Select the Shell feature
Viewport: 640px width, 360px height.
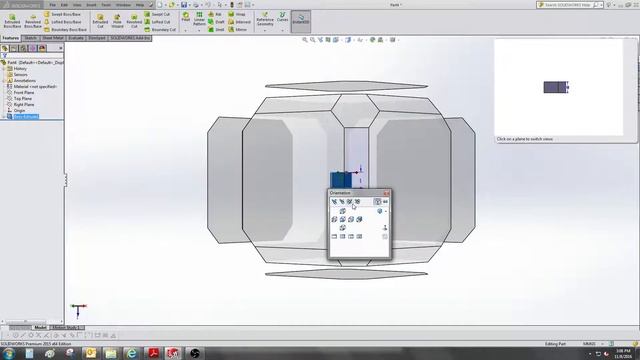click(x=216, y=29)
